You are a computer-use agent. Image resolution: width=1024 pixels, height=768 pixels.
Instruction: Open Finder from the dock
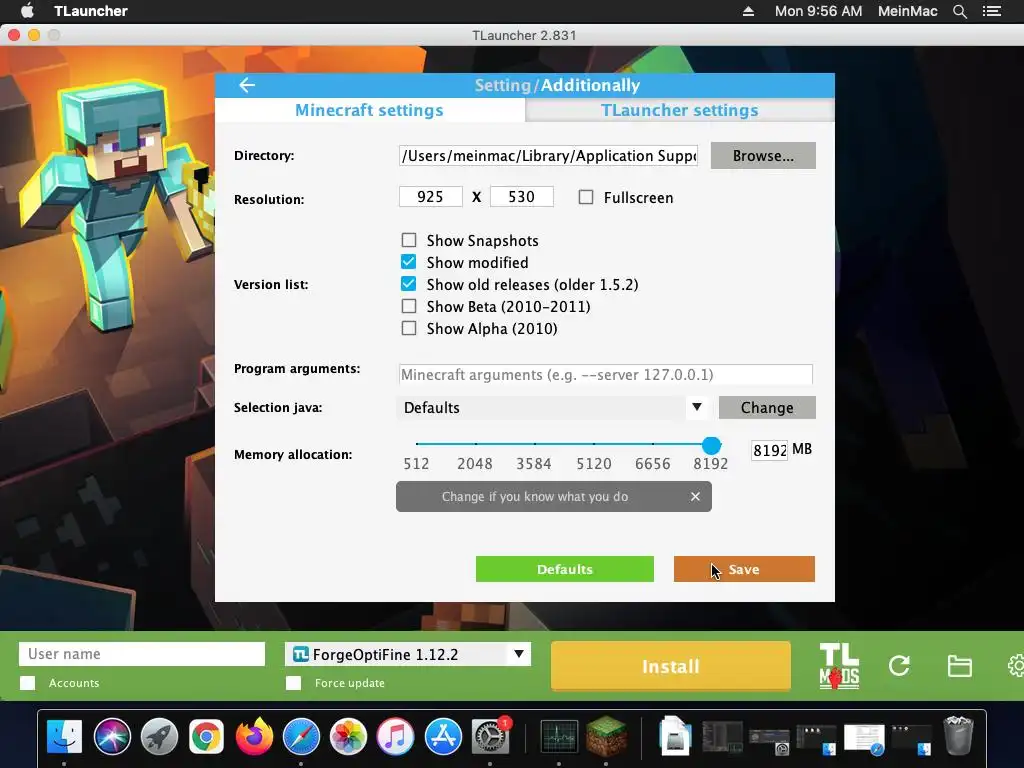[65, 737]
